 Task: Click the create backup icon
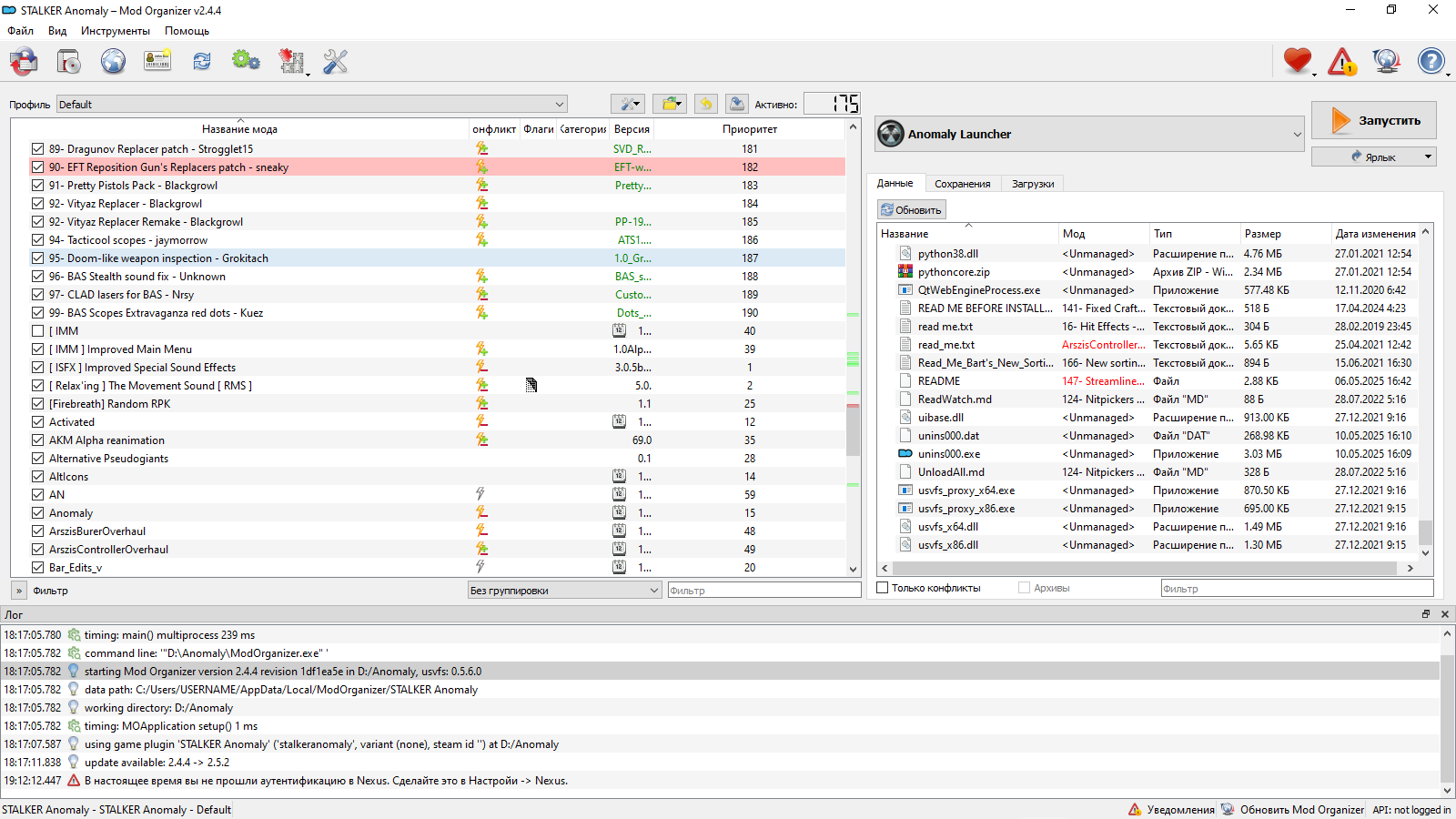click(x=737, y=104)
